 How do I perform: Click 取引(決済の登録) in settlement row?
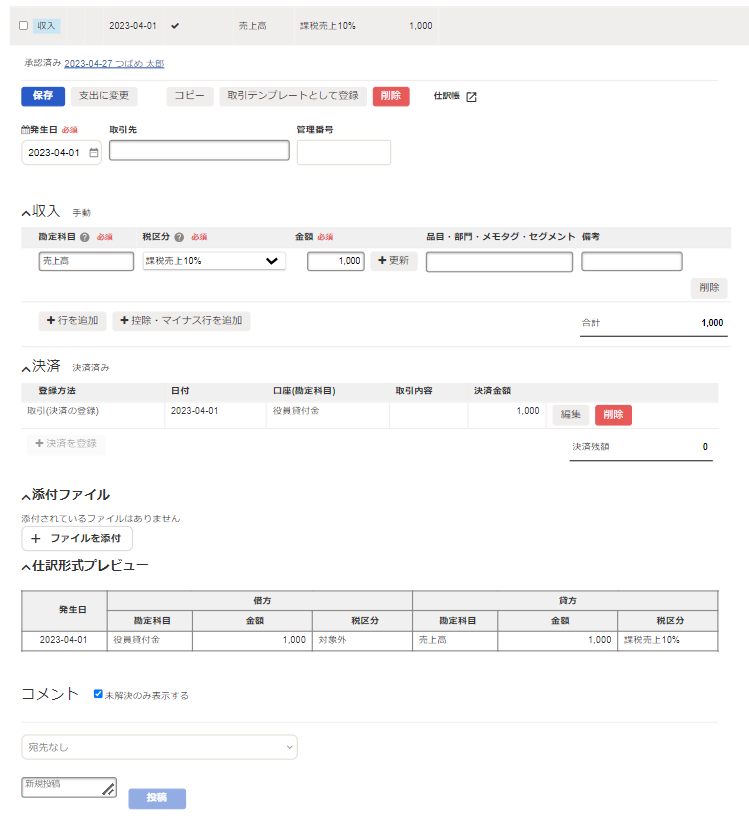63,411
